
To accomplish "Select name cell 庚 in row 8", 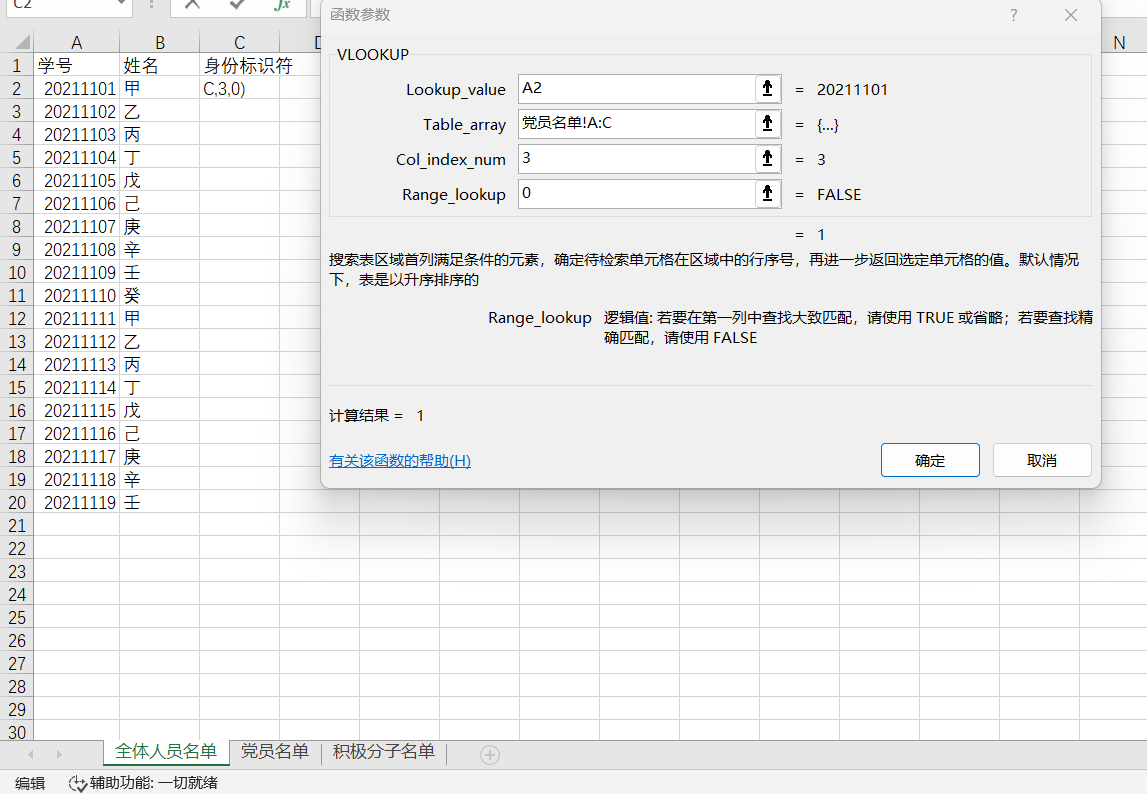I will [x=159, y=227].
